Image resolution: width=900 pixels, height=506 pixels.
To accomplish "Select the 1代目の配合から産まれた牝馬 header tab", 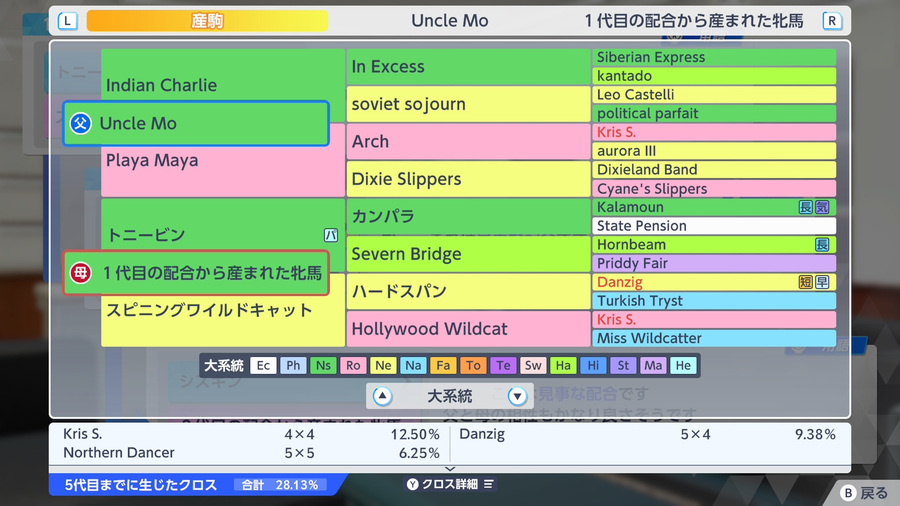I will point(693,21).
